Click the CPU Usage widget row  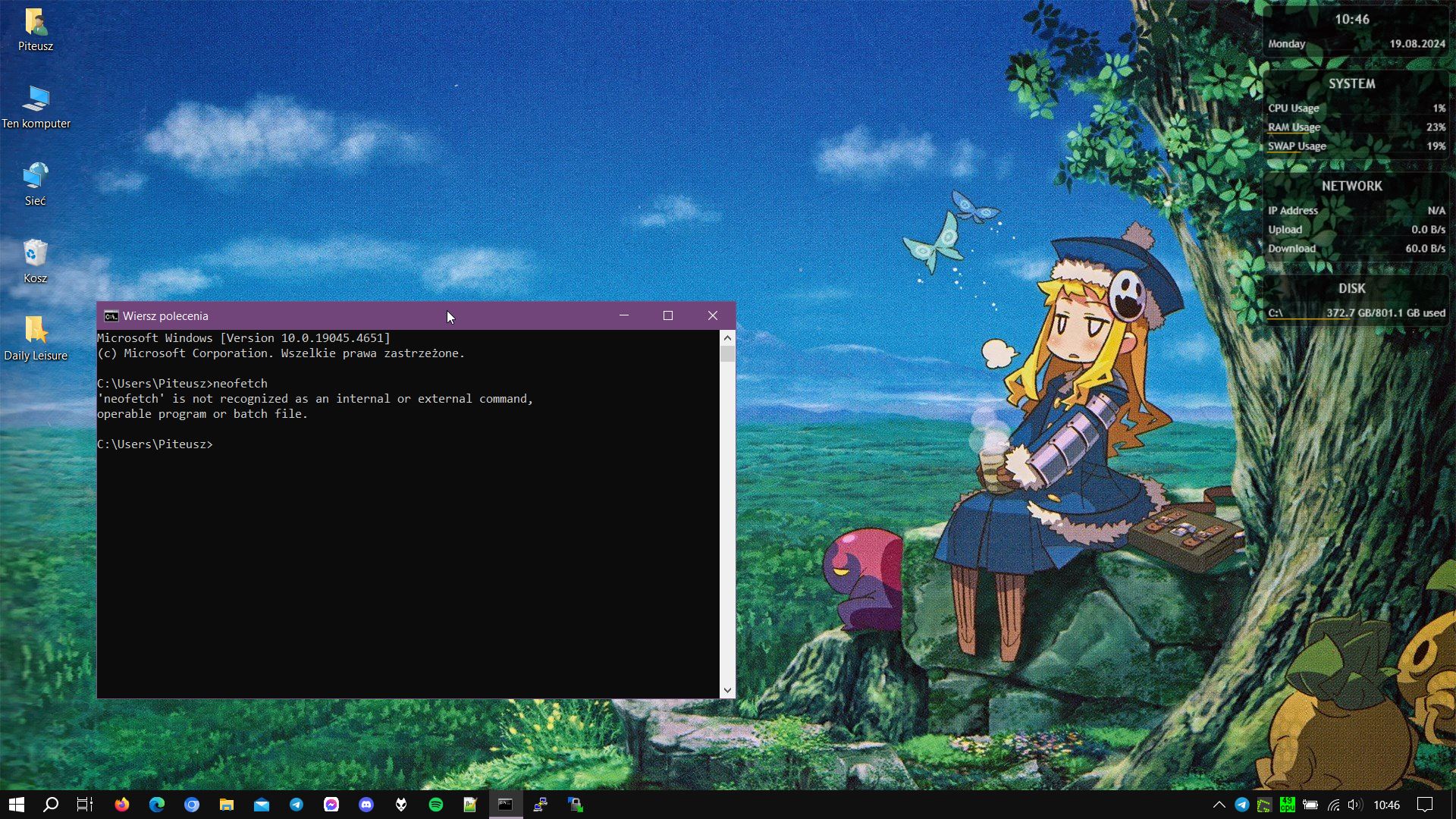1357,108
